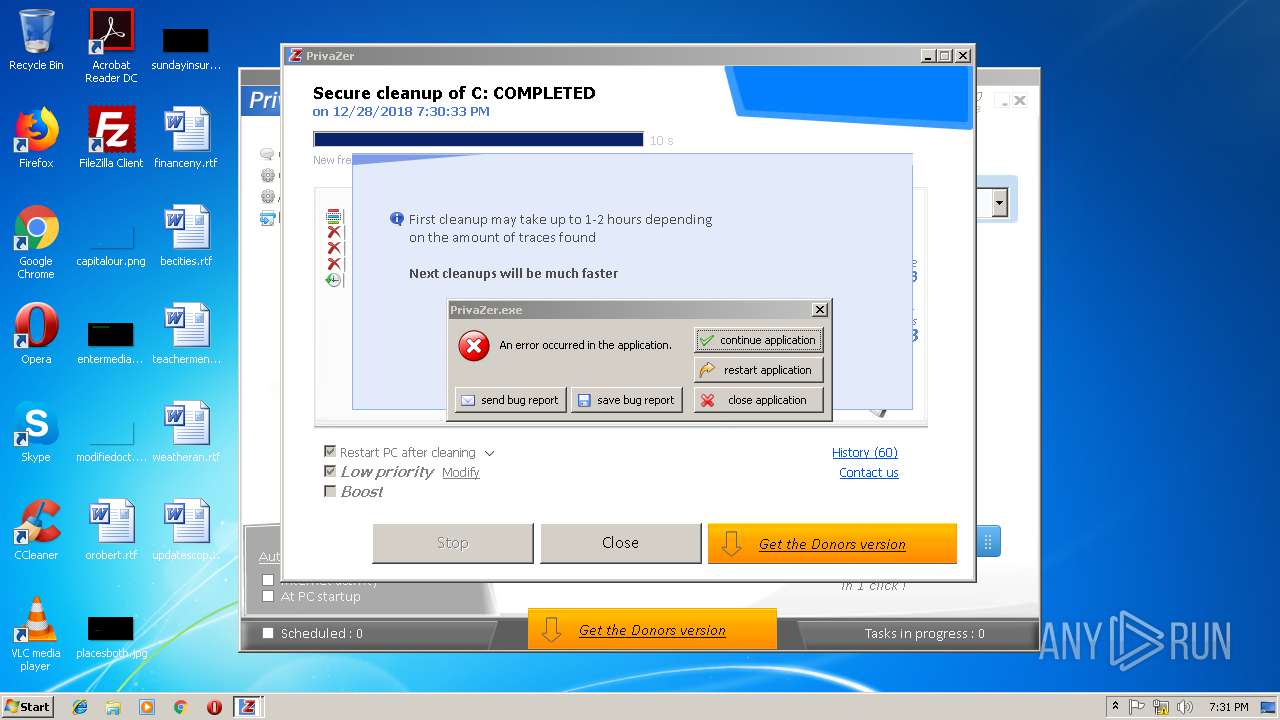Open financeny.rtf document

coord(186,138)
